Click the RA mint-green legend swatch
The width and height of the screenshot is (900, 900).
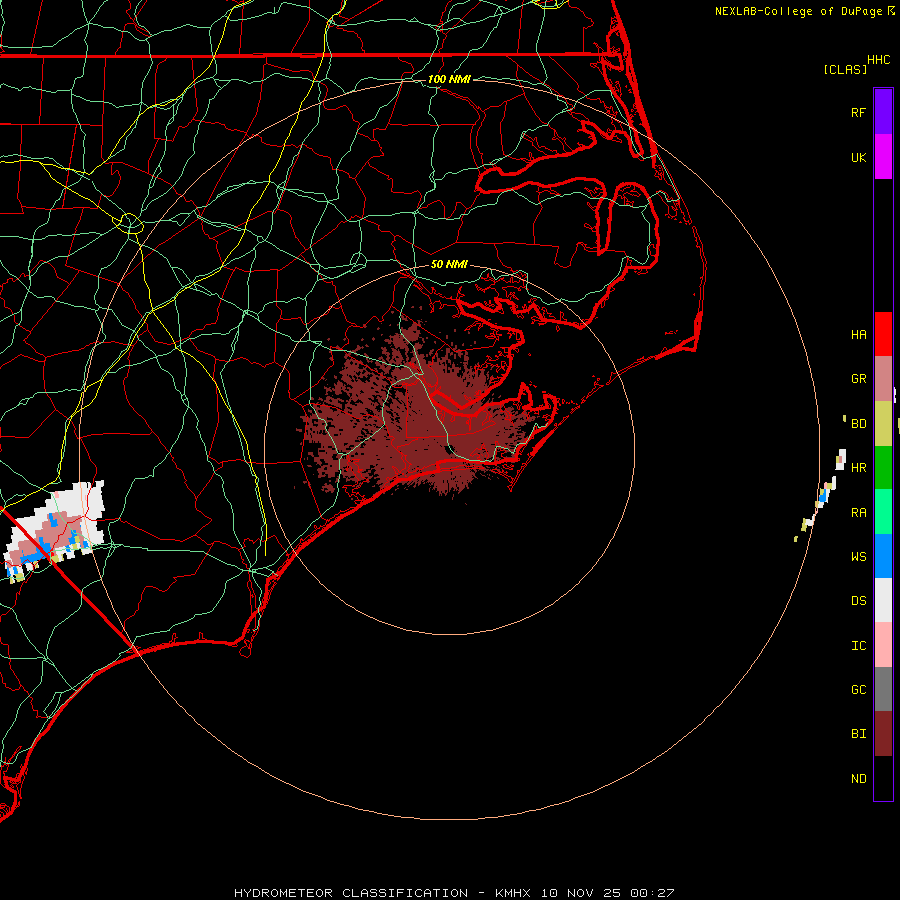[x=883, y=512]
